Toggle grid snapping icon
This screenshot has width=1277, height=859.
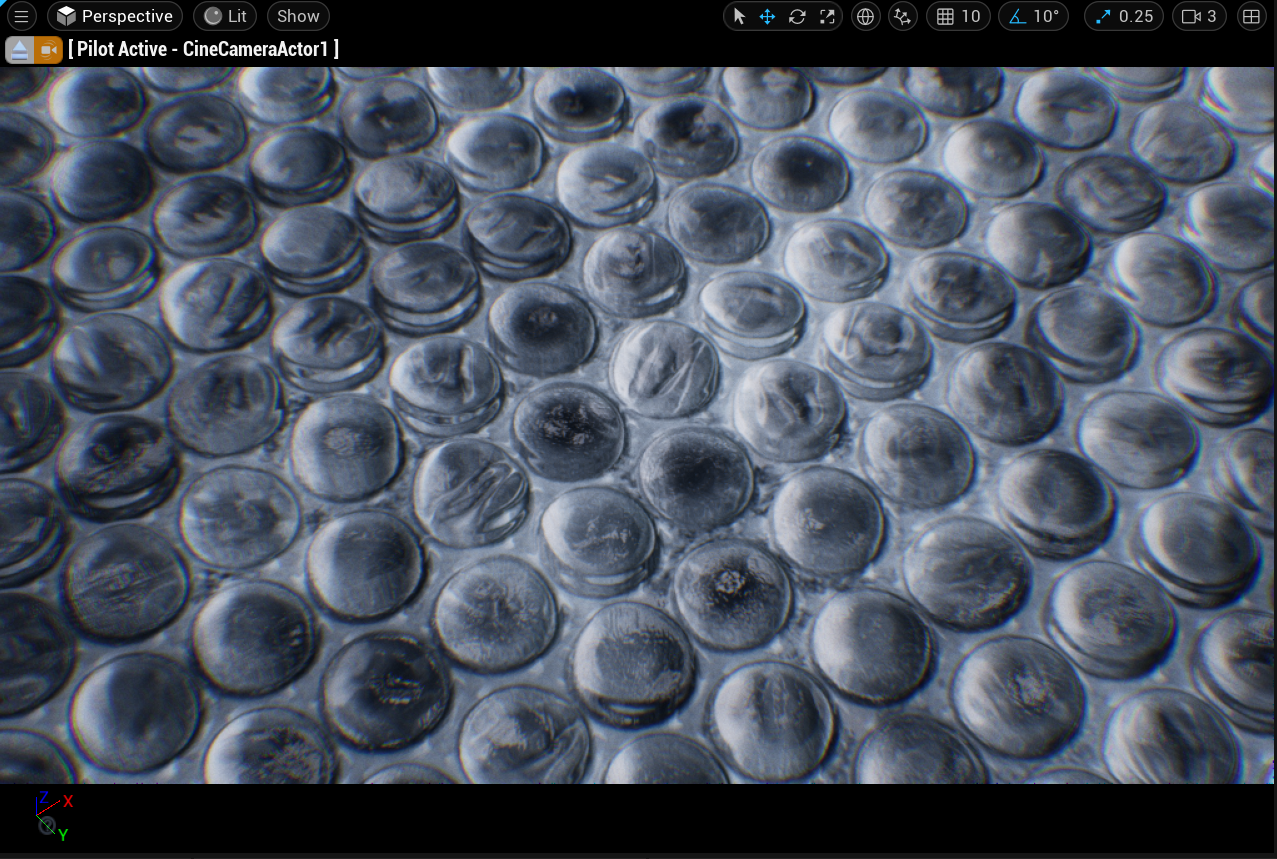(x=944, y=16)
